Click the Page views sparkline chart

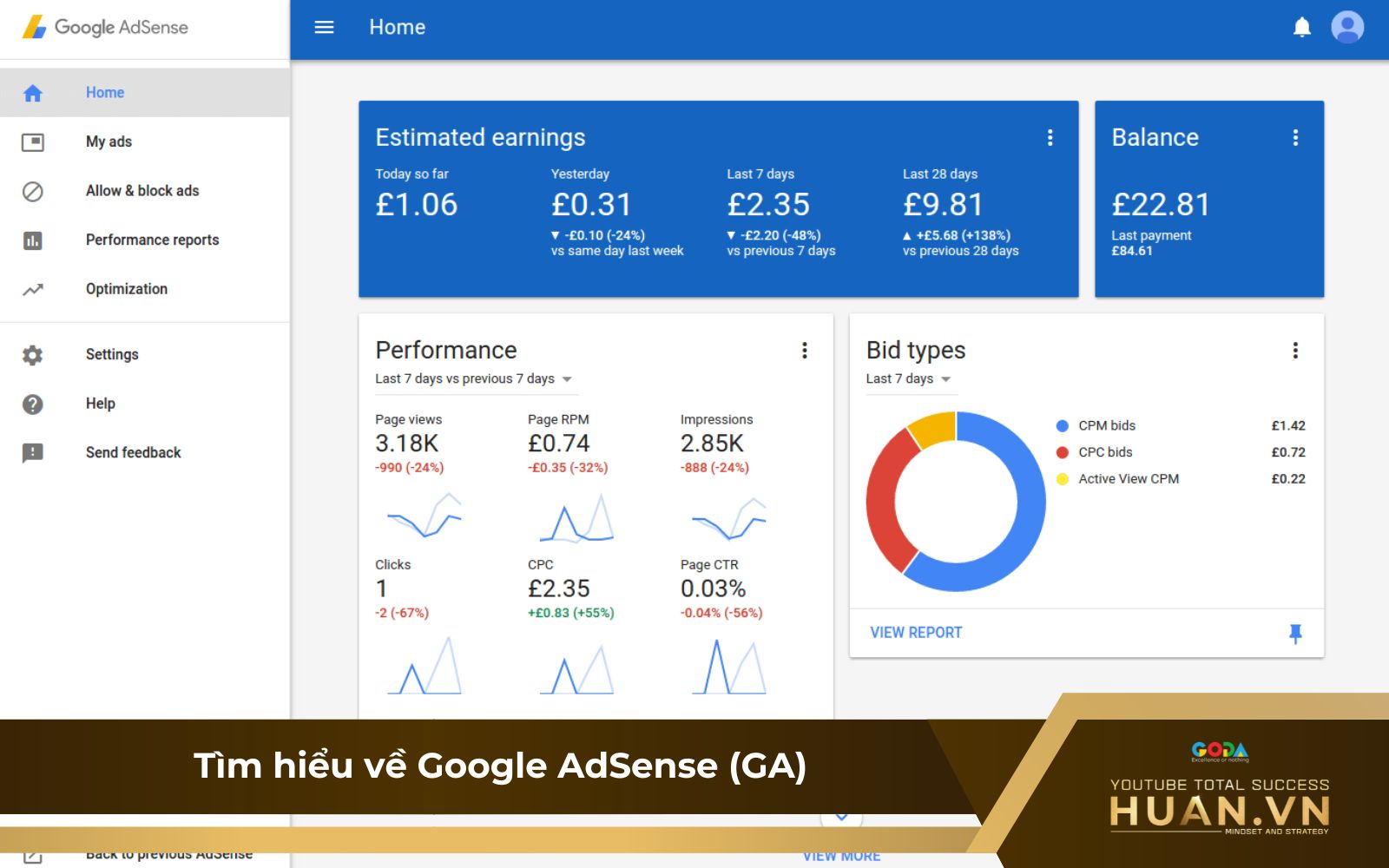[424, 516]
